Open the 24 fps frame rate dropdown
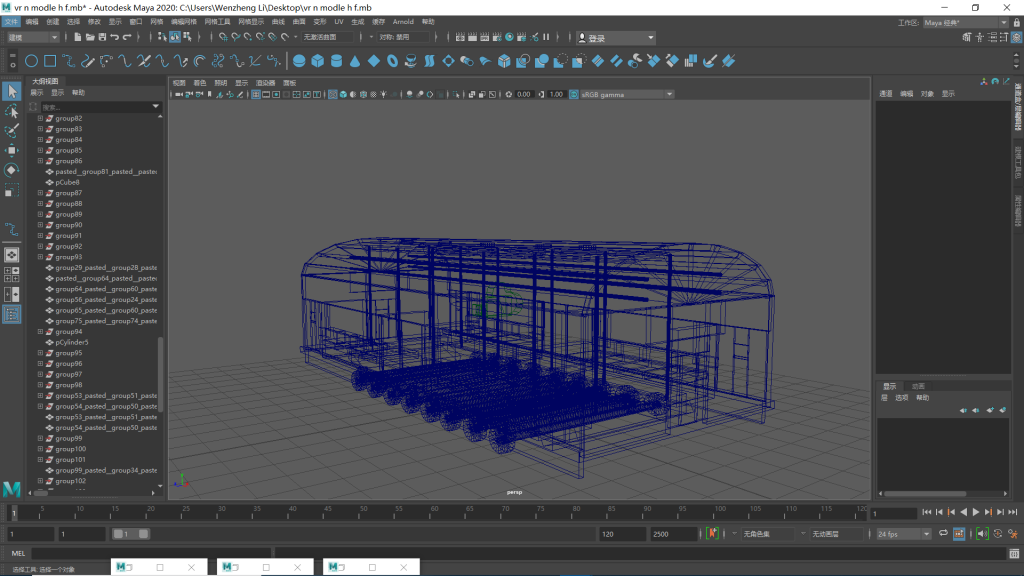The width and height of the screenshot is (1024, 576). point(903,534)
